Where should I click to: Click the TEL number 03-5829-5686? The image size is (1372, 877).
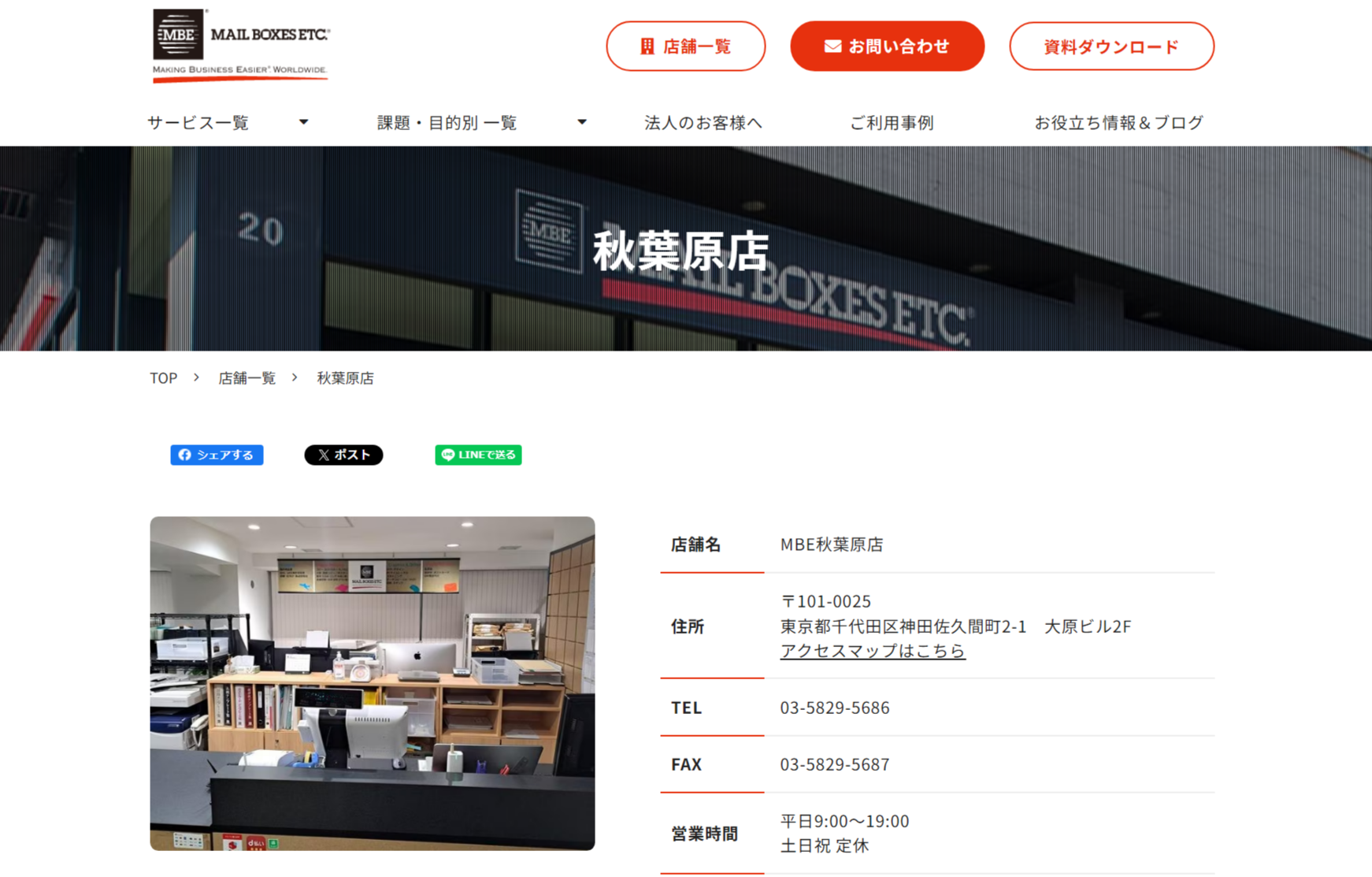point(835,708)
